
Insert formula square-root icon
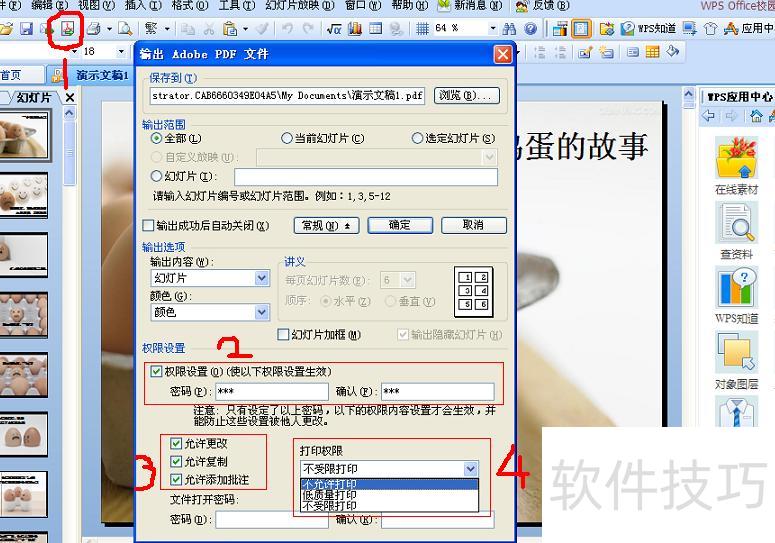point(334,29)
